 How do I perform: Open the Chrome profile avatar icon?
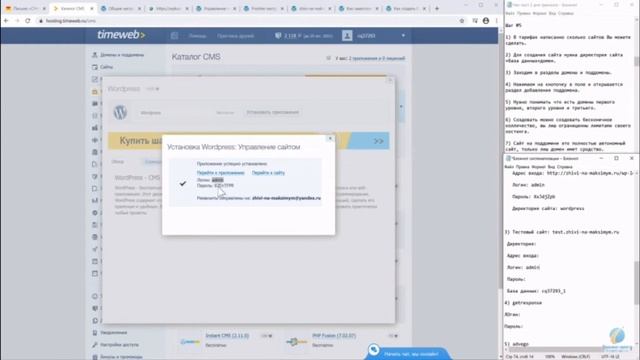click(x=486, y=21)
